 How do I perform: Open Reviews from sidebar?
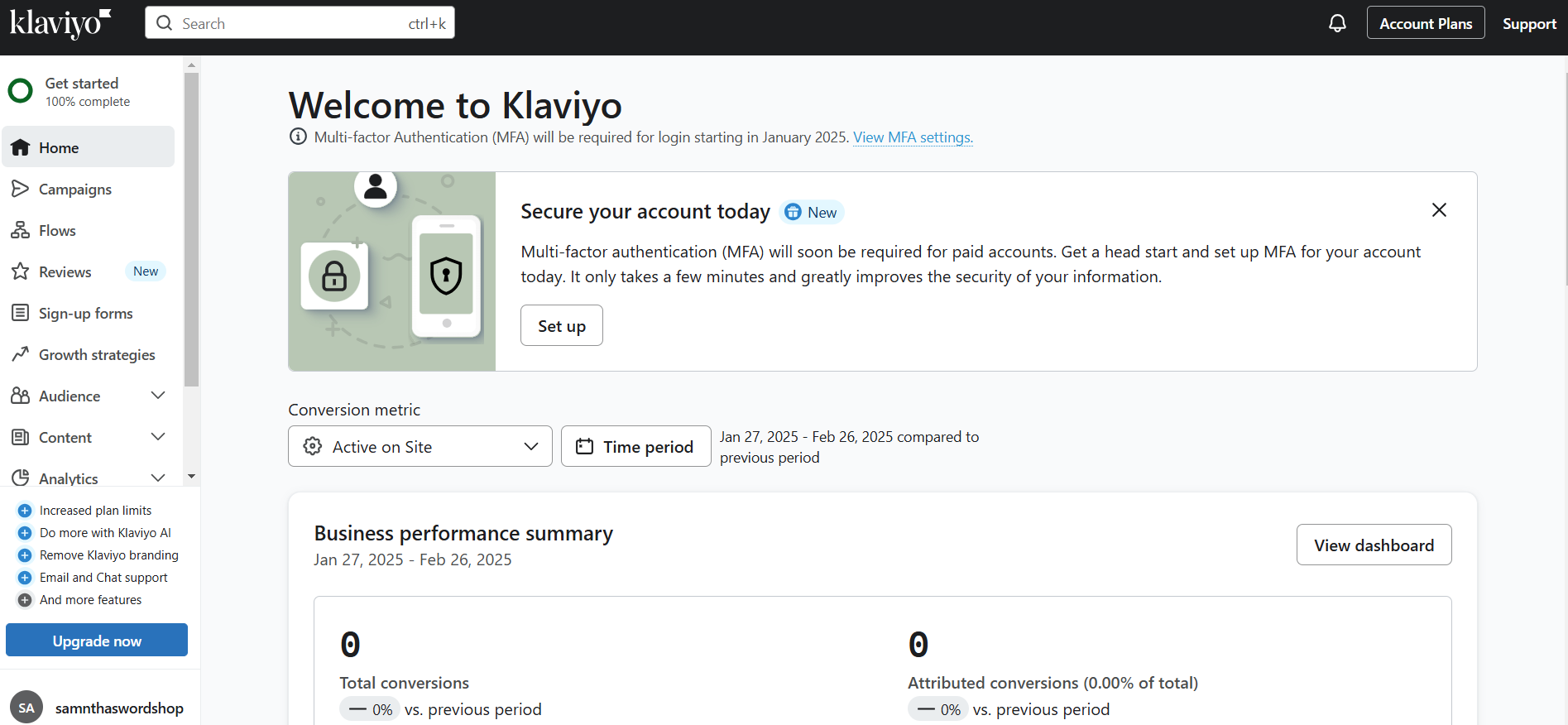[x=89, y=271]
